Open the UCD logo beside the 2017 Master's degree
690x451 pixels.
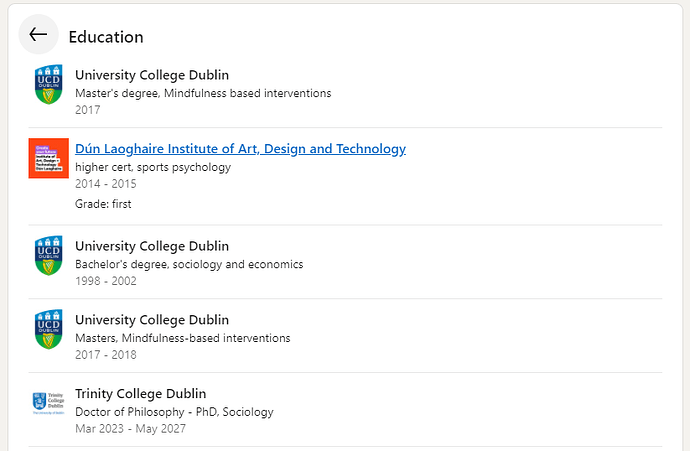pos(49,84)
